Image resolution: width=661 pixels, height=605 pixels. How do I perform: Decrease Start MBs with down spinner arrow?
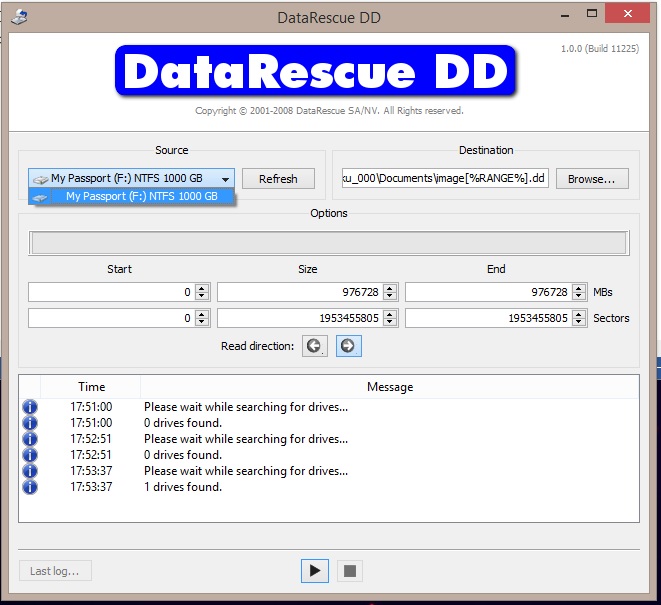click(x=202, y=296)
